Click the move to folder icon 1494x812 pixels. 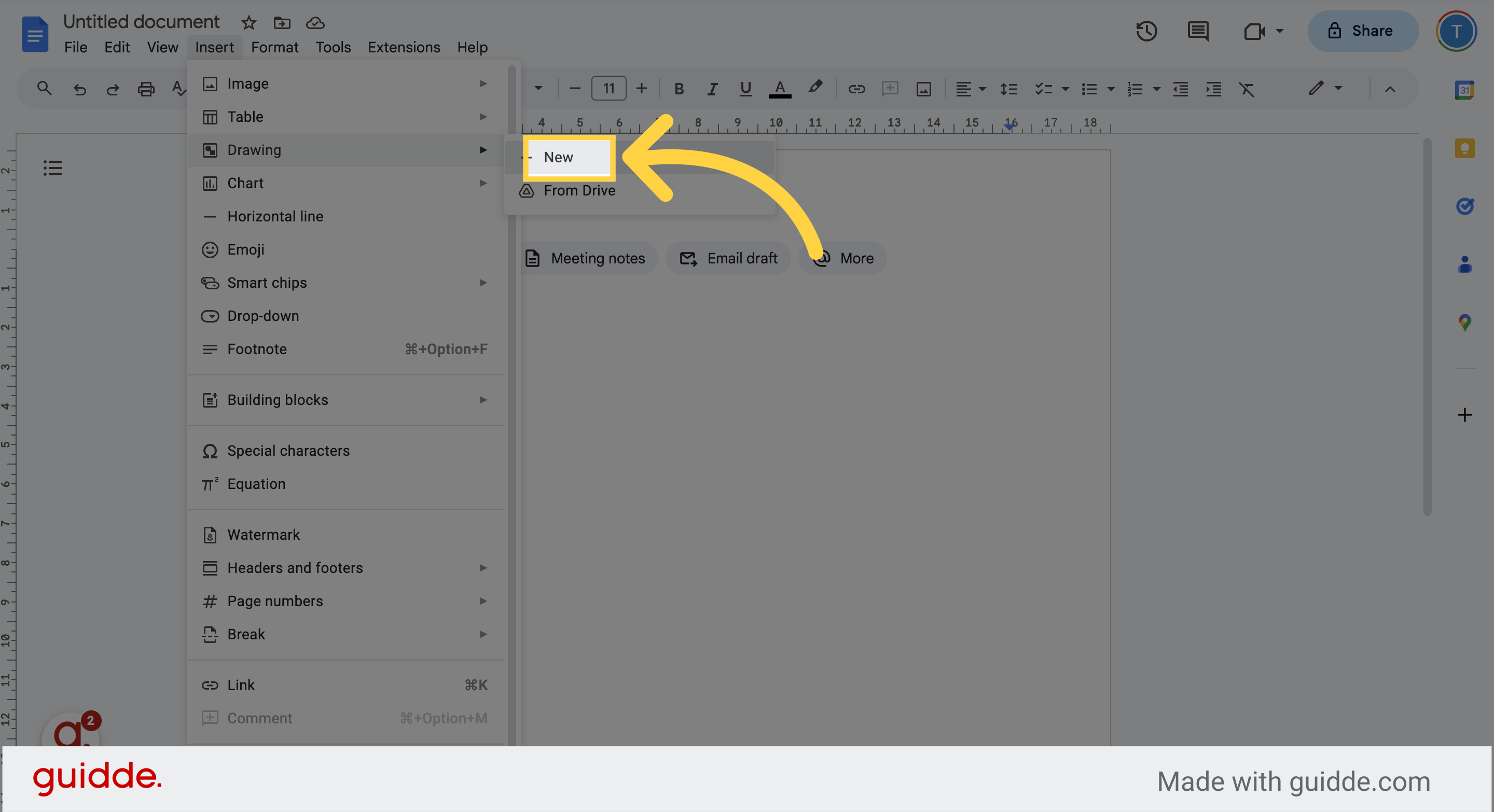click(x=282, y=23)
